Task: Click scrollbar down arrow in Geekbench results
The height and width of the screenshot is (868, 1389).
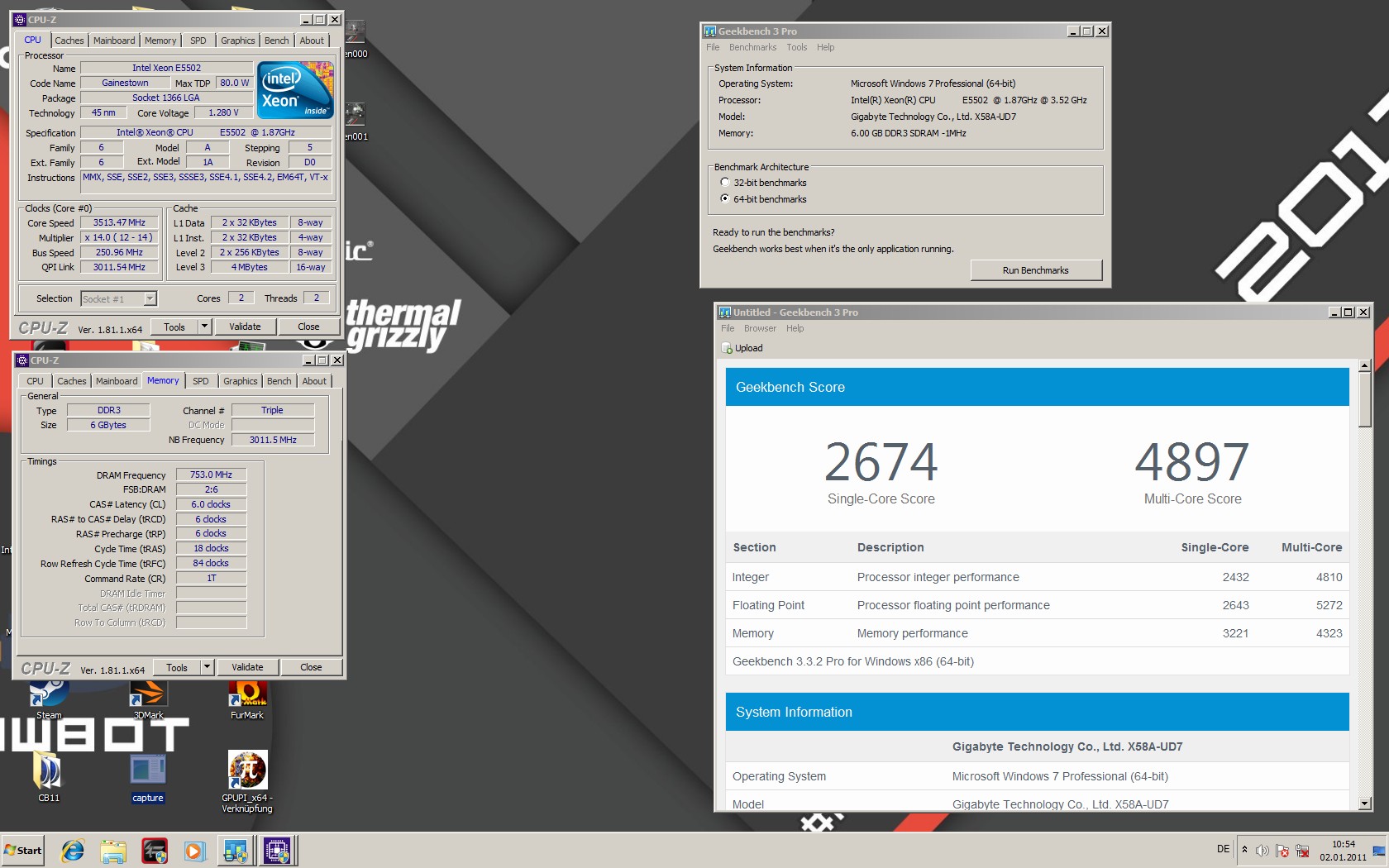Action: 1364,804
